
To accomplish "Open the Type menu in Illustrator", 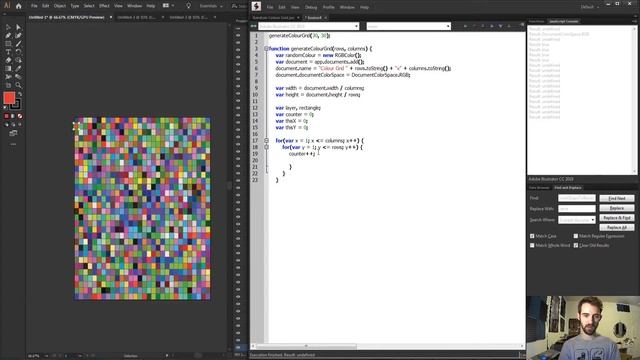I will click(75, 6).
